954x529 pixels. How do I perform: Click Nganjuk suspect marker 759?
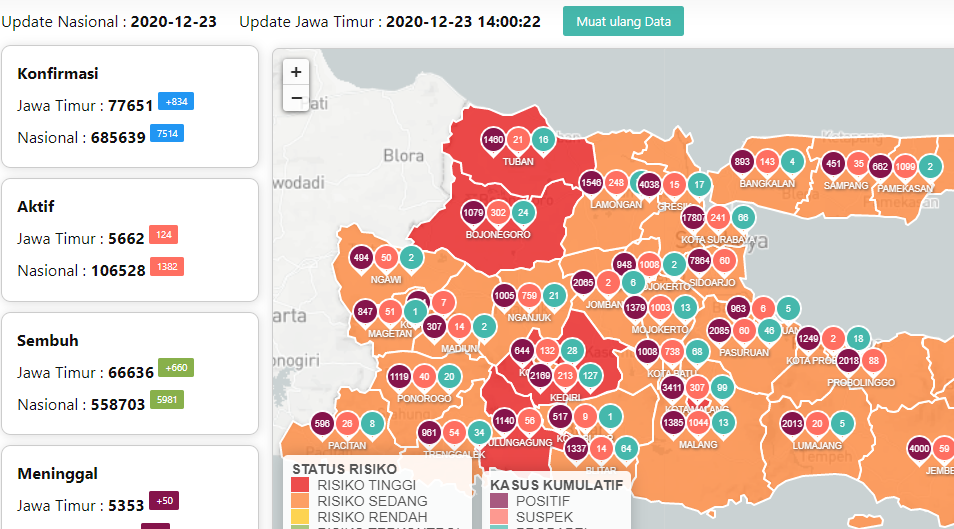click(529, 296)
